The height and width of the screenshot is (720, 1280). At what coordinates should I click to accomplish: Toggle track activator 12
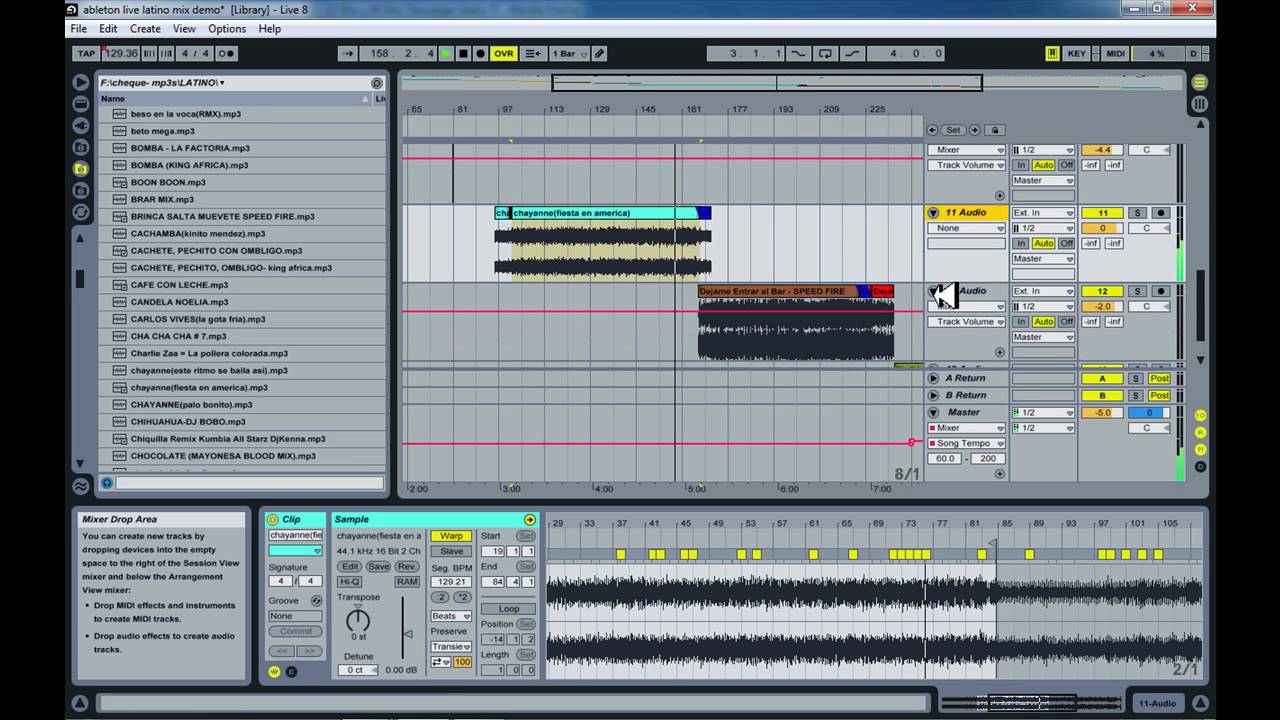point(1102,291)
